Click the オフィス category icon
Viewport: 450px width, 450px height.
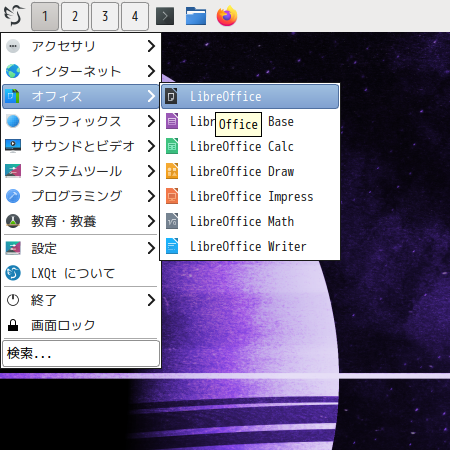[x=12, y=96]
